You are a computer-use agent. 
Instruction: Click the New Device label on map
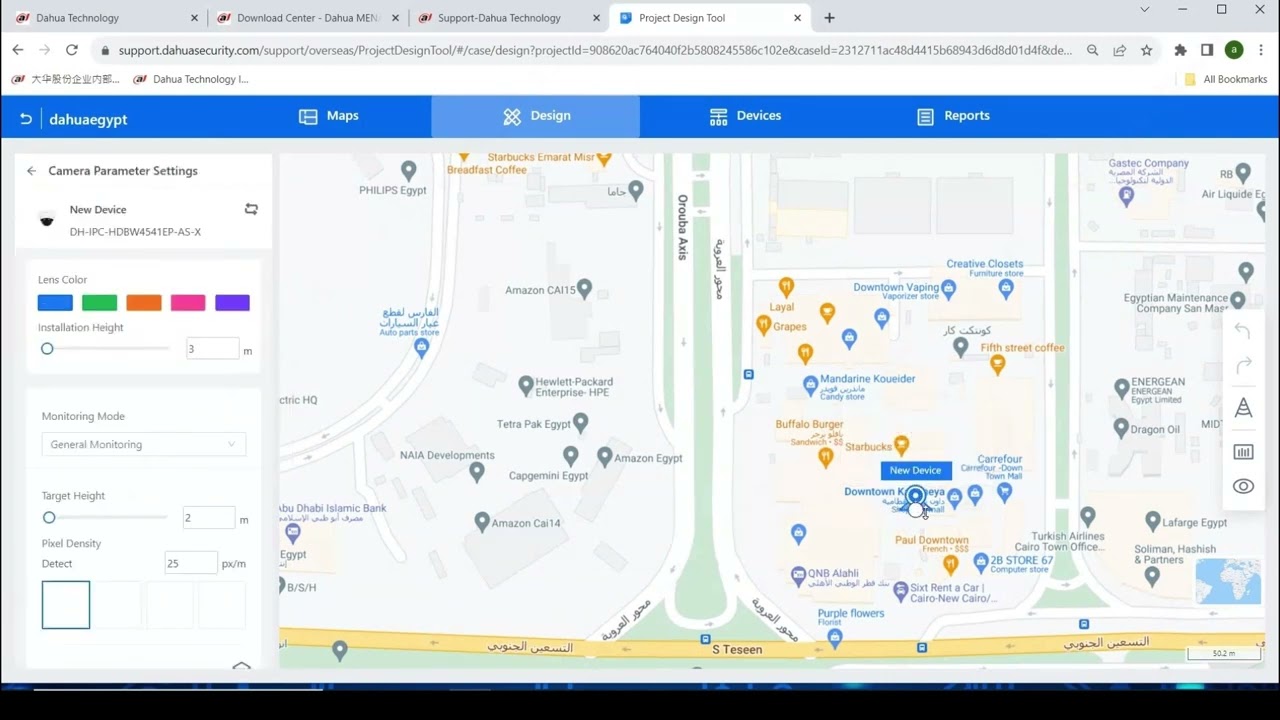coord(915,470)
